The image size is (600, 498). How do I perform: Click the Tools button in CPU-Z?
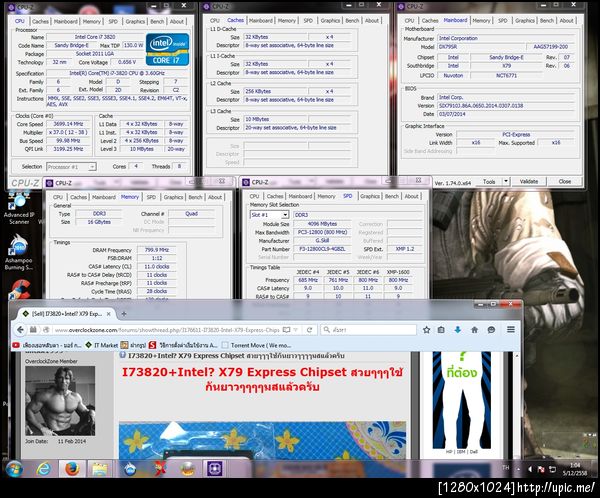(489, 181)
